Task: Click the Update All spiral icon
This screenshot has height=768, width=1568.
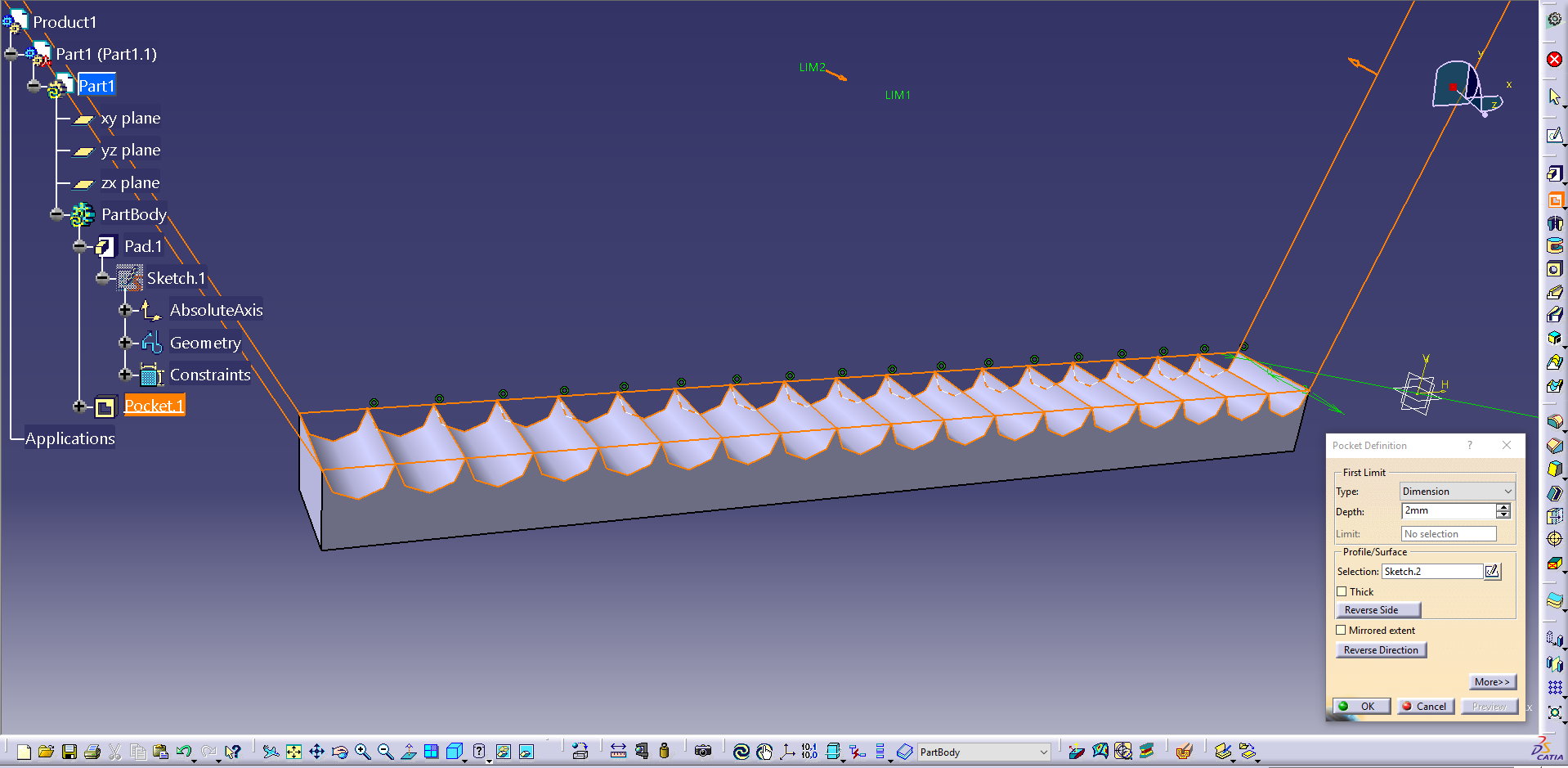Action: 741,752
